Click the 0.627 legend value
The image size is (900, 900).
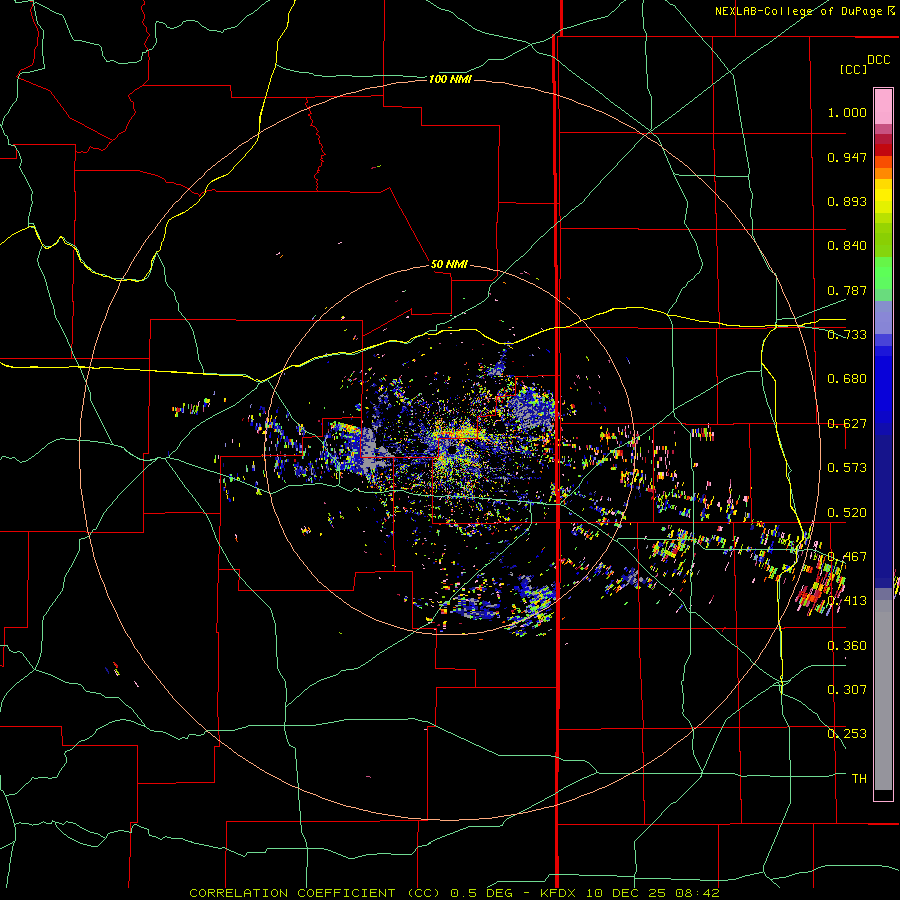[847, 424]
